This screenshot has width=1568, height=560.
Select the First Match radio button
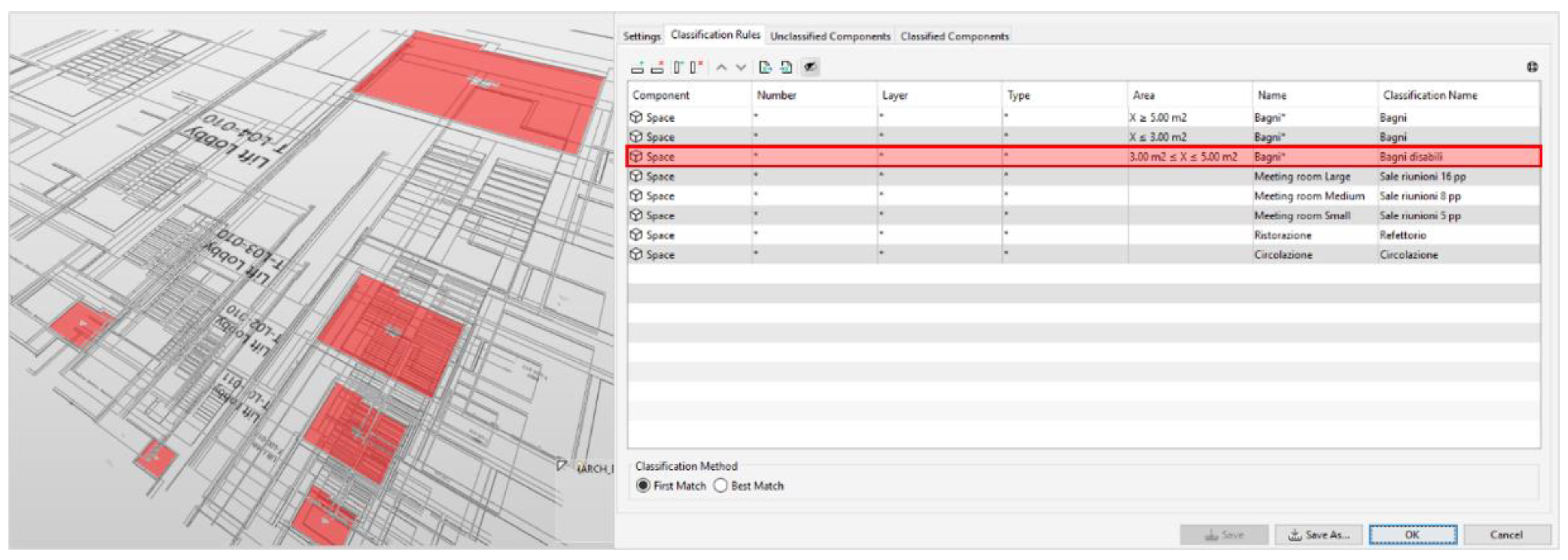[x=643, y=486]
